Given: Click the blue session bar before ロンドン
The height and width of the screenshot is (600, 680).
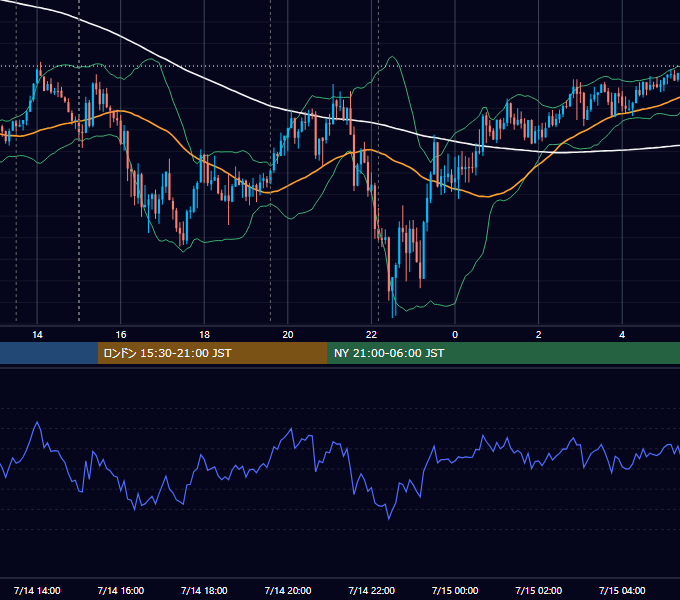Looking at the screenshot, I should point(49,353).
